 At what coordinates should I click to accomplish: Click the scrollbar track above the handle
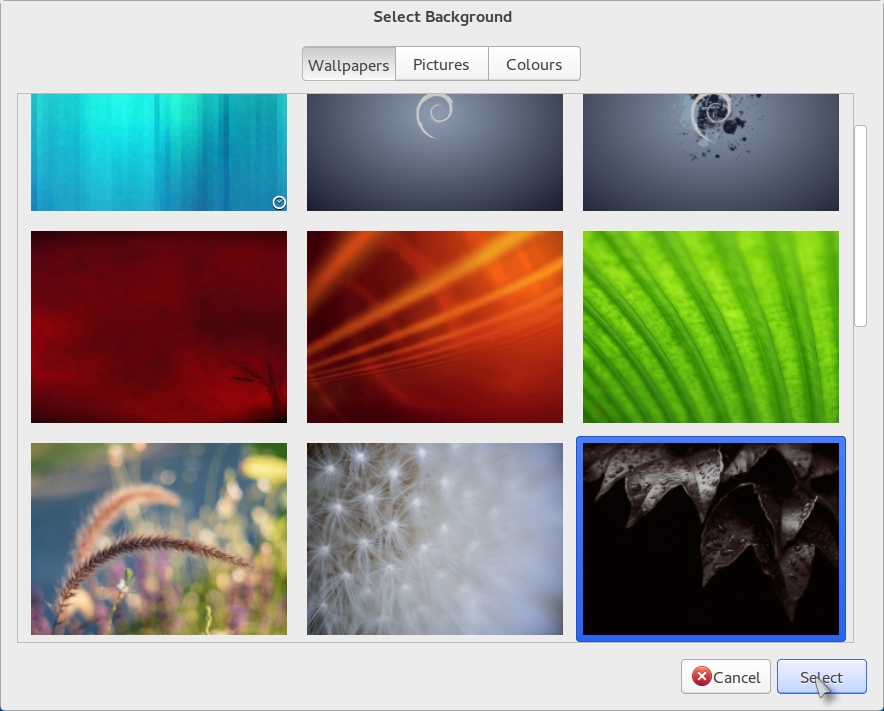[x=860, y=108]
